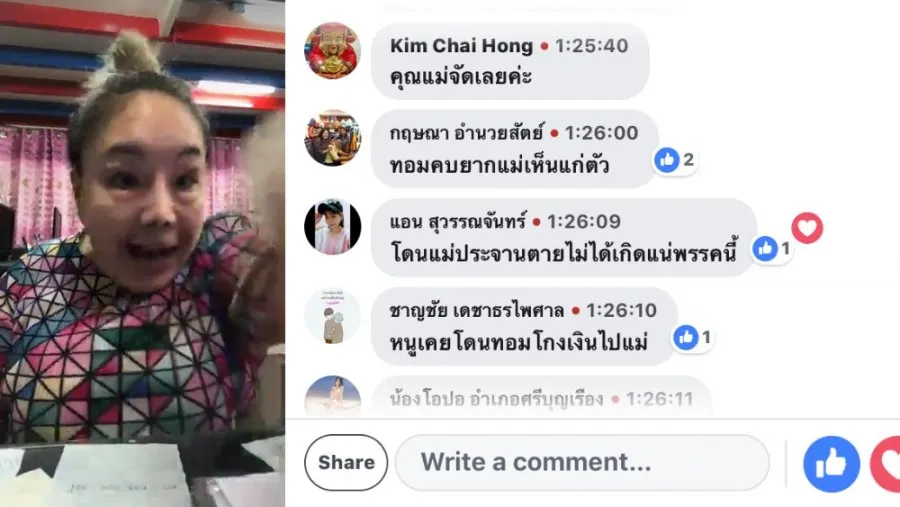Screen dimensions: 900x507
Task: Open ชาญชัย เดชาธรไพศาล profile avatar
Action: (x=332, y=316)
